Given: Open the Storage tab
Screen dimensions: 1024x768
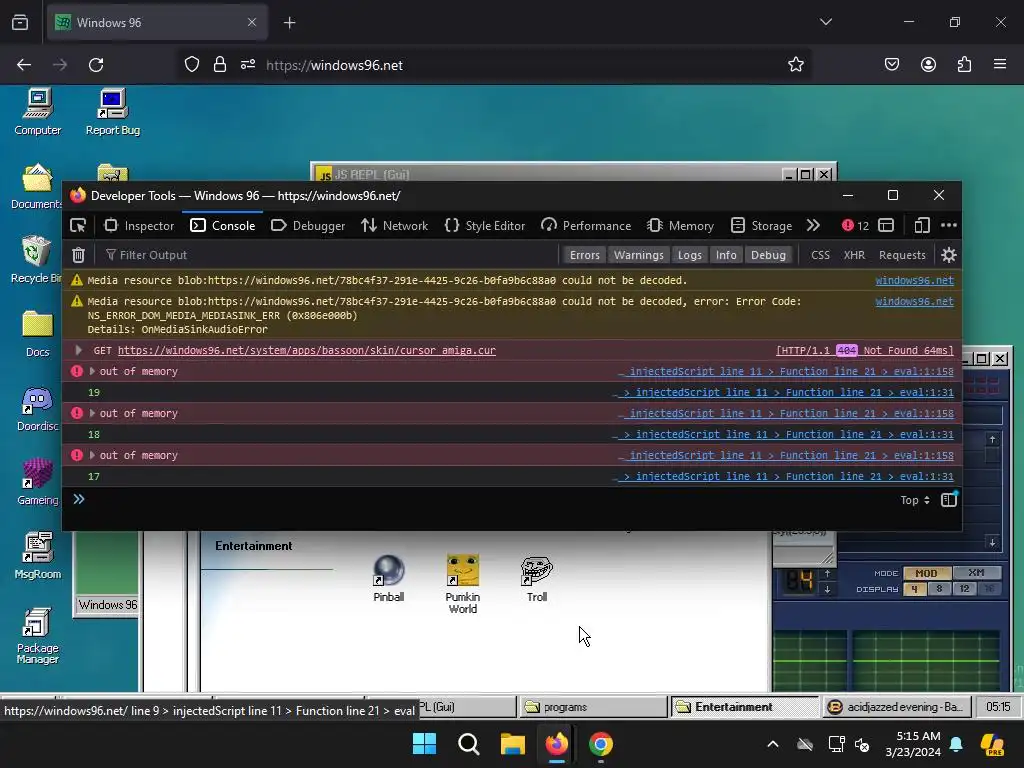Looking at the screenshot, I should [761, 225].
